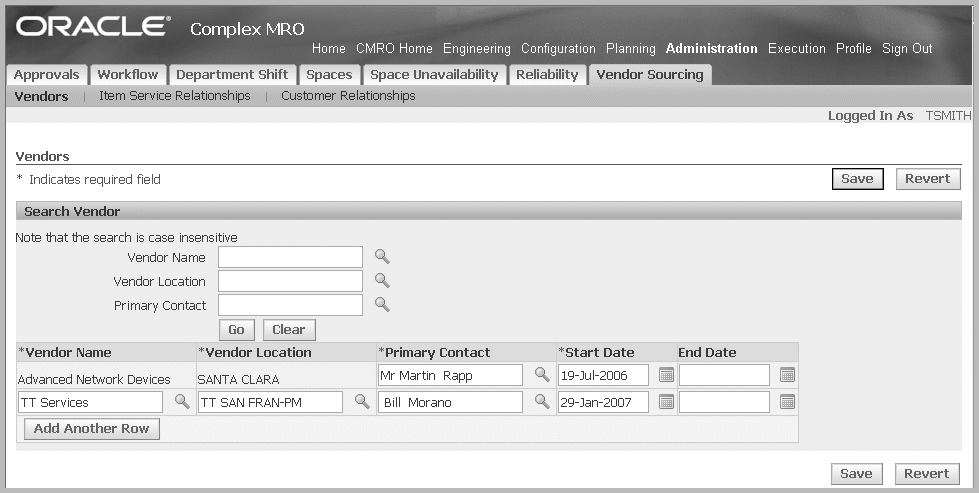Focus the Vendor Location search field
The image size is (979, 493).
pyautogui.click(x=290, y=281)
